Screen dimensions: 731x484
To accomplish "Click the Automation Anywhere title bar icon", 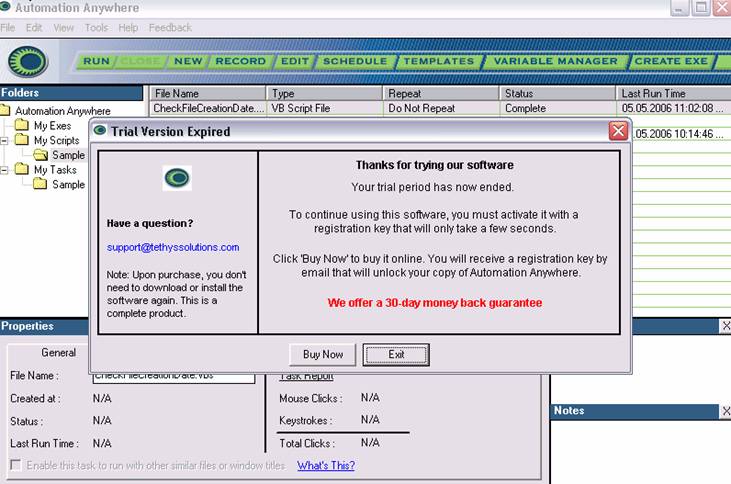I will 5,6.
